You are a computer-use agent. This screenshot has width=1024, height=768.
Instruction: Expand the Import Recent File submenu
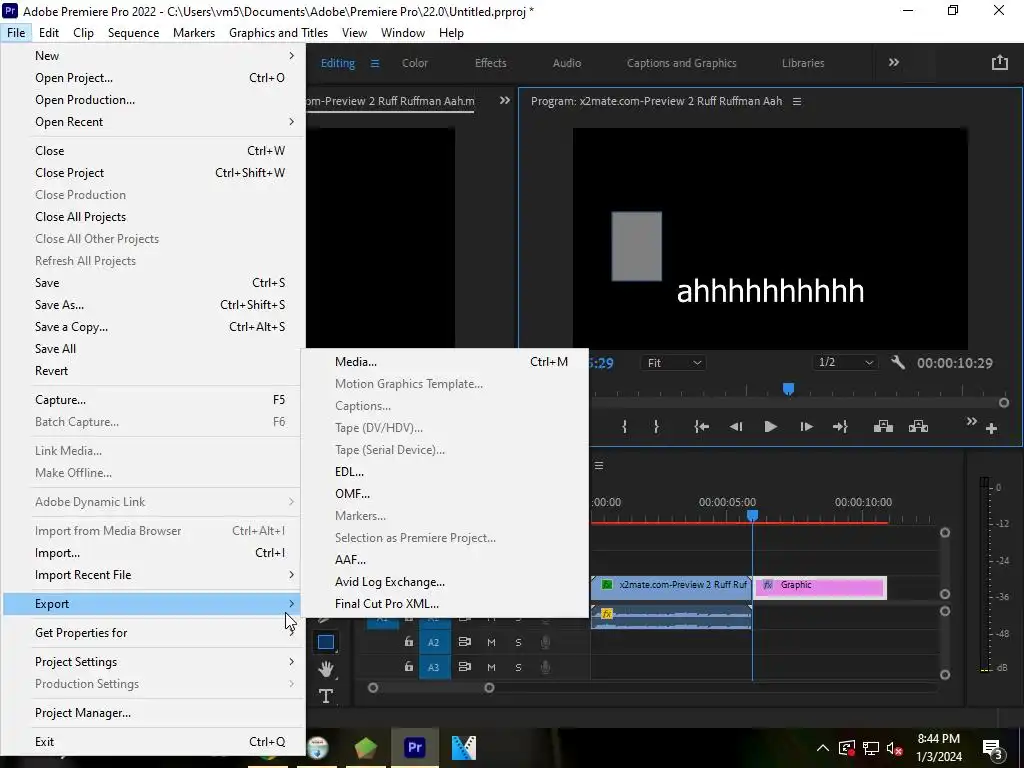(154, 575)
